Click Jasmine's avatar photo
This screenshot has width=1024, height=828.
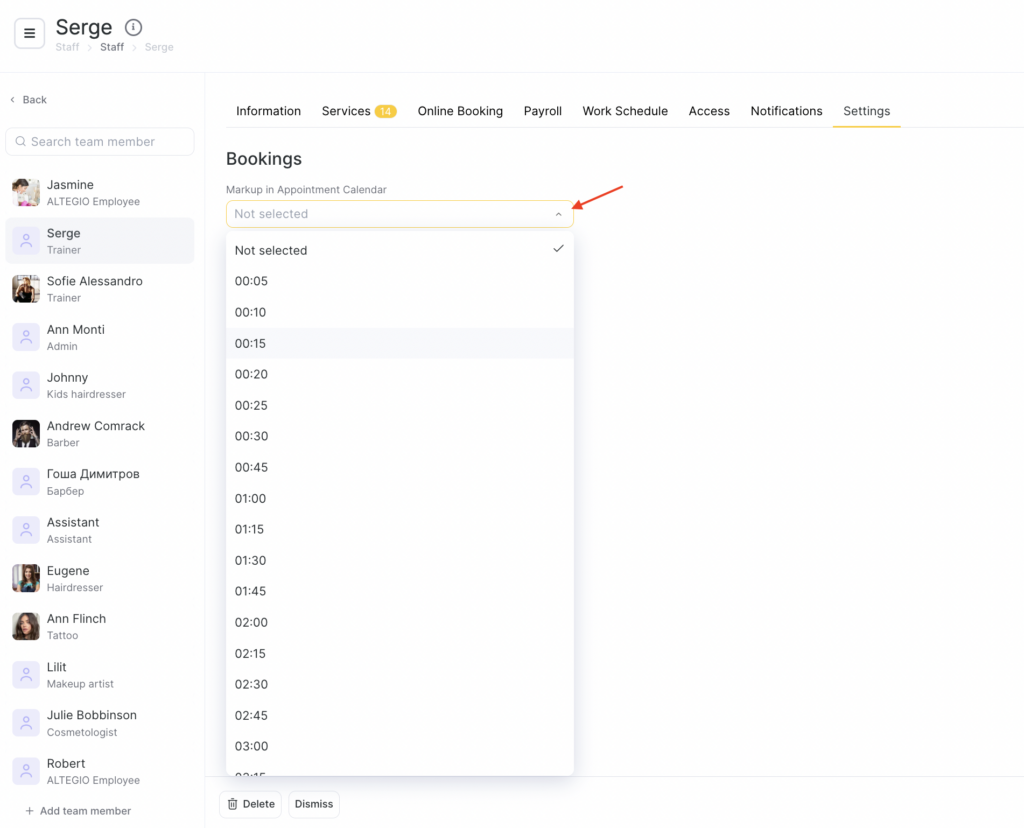pyautogui.click(x=26, y=192)
